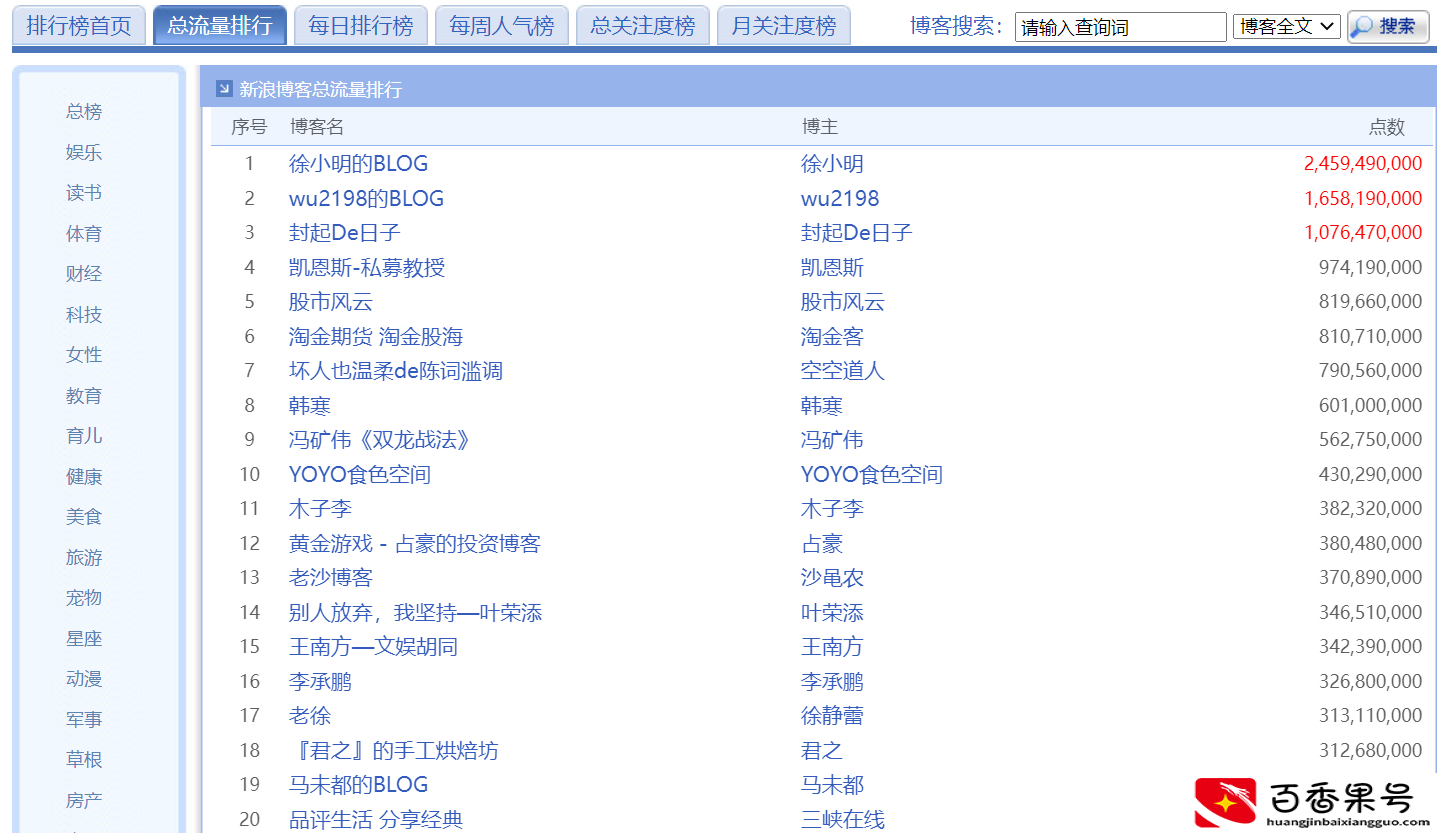View blogger 徐静蕾 profile
Screen dimensions: 1441x833
point(832,716)
